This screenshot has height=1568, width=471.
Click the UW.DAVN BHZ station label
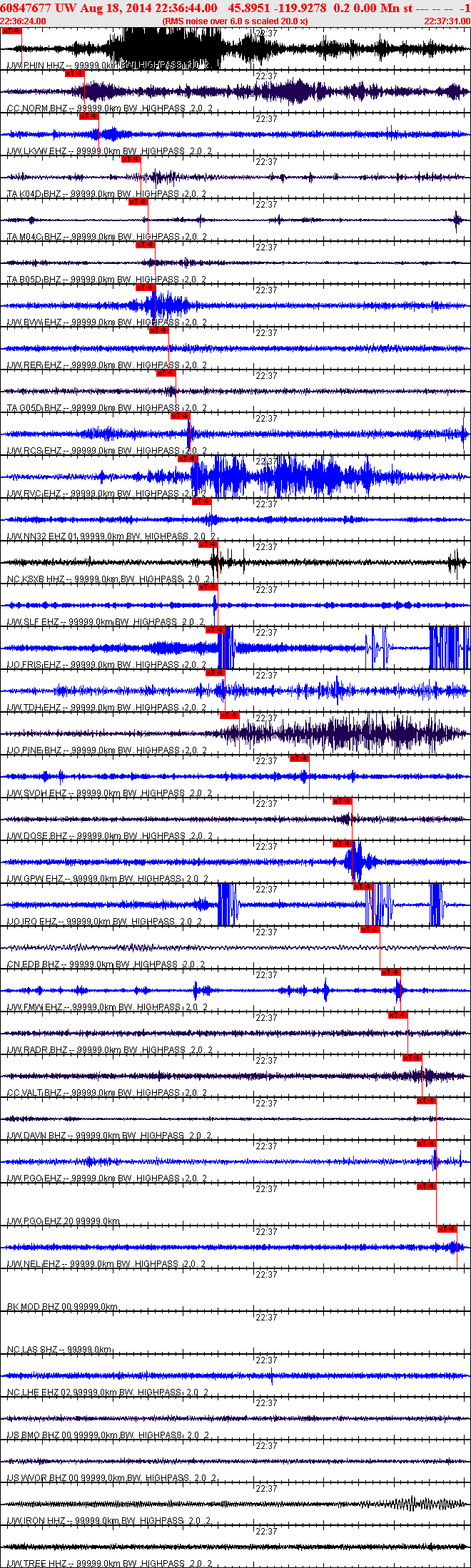click(108, 1136)
